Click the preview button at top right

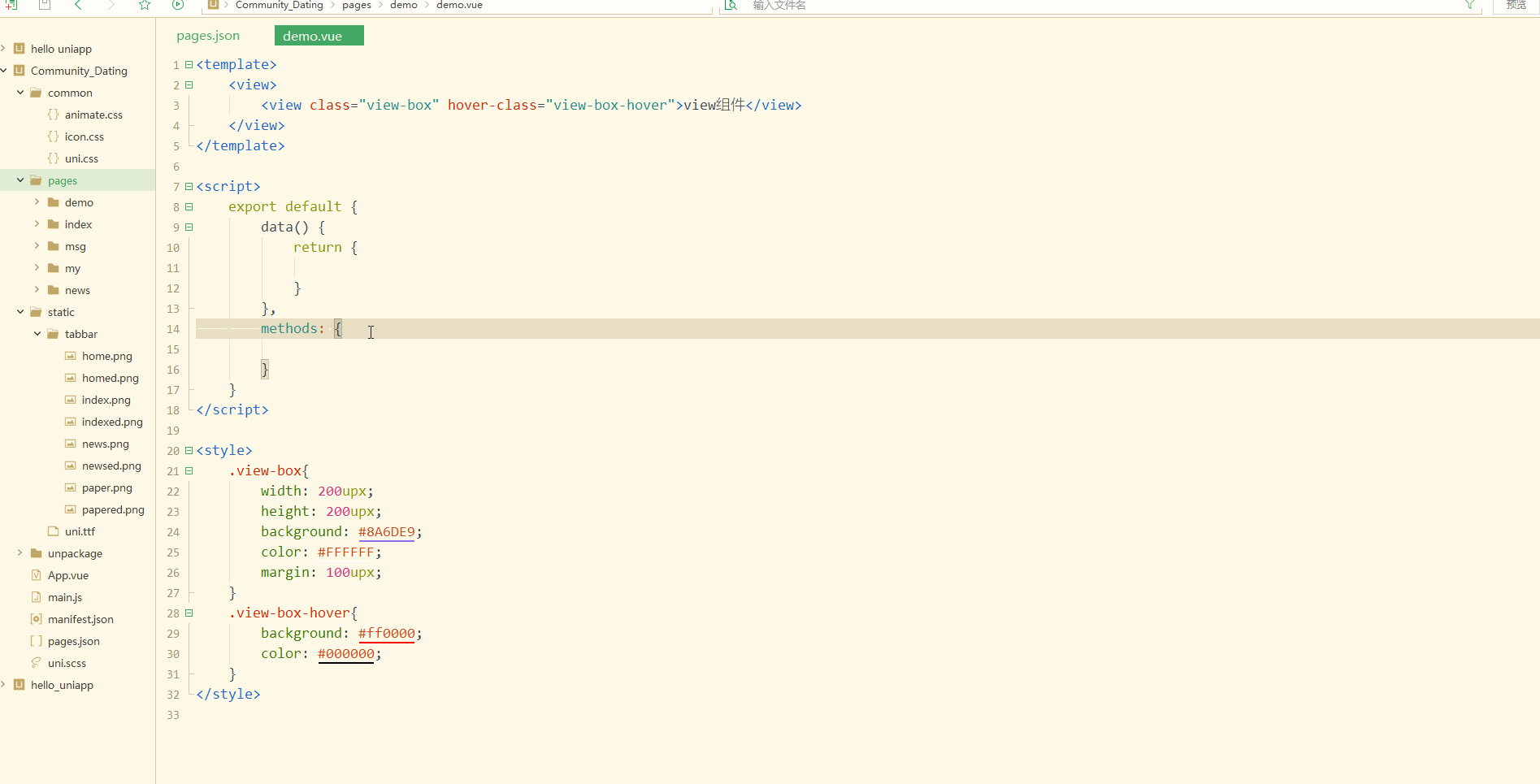1516,5
